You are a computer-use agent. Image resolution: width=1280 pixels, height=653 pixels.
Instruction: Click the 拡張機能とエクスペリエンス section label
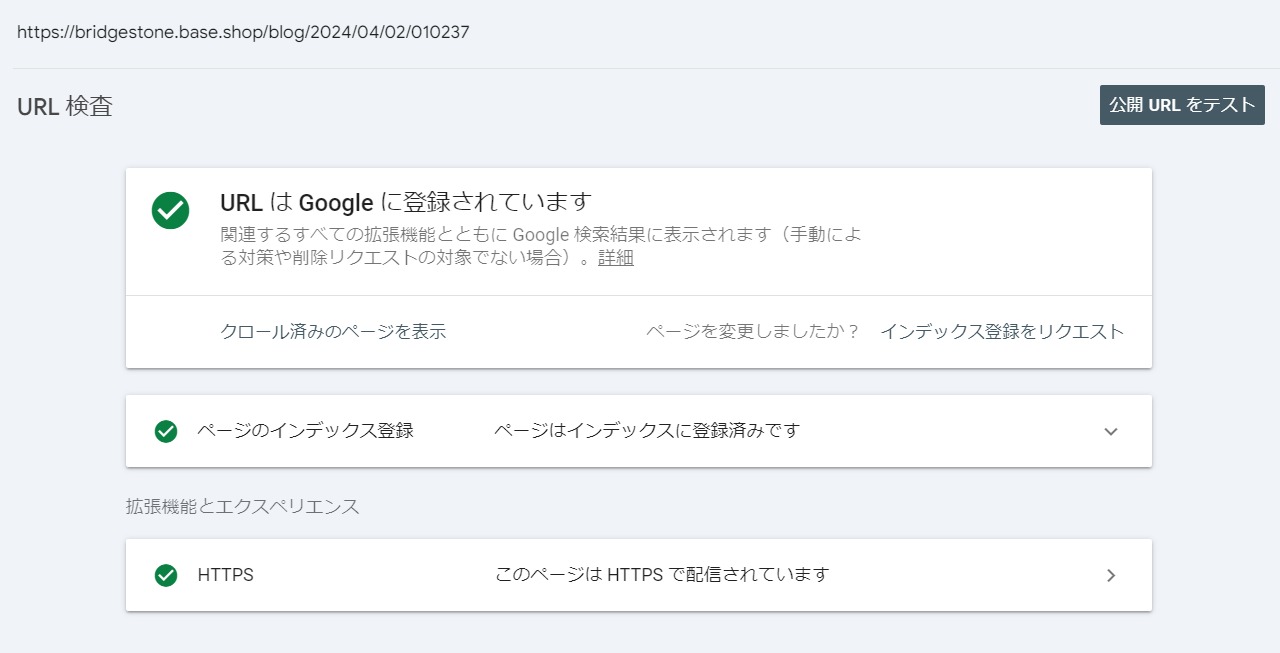tap(243, 506)
